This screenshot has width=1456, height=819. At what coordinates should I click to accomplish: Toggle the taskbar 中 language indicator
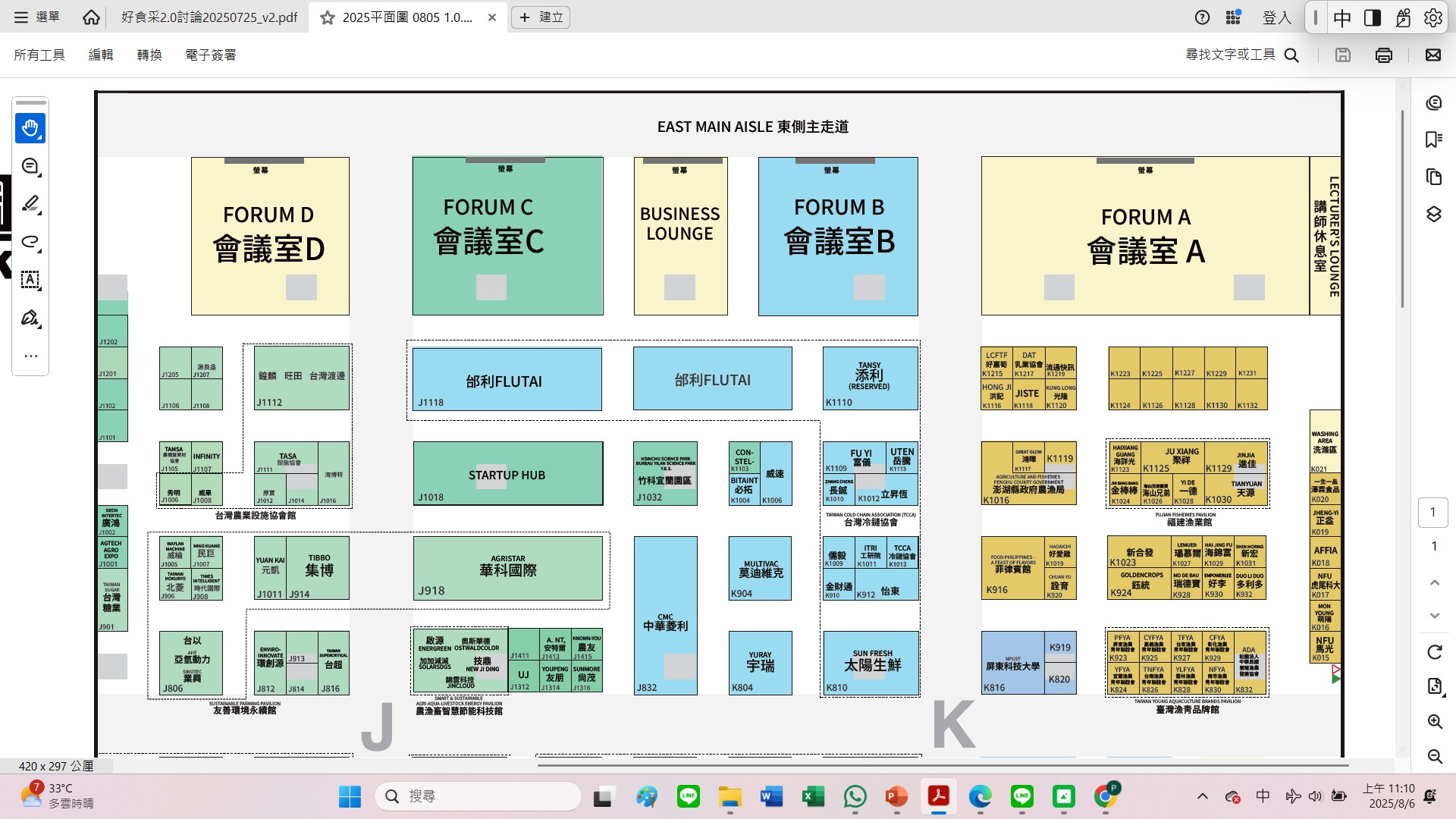tap(1263, 796)
